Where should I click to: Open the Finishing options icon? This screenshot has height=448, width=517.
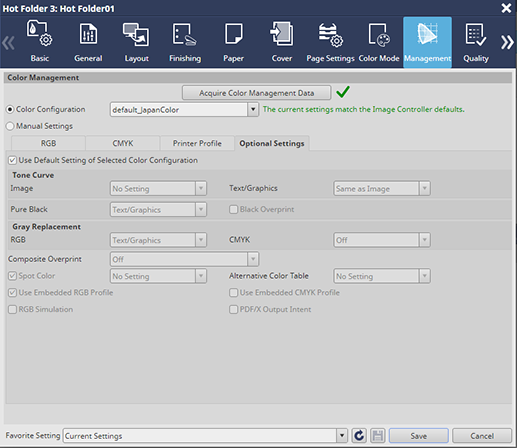[x=185, y=34]
